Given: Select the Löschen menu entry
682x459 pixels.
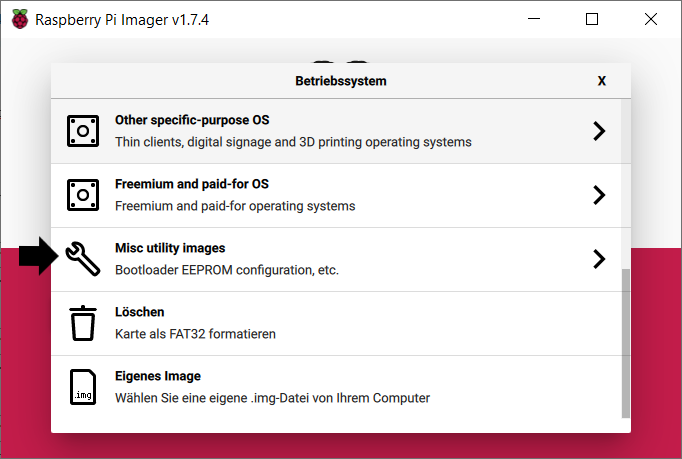Looking at the screenshot, I should pyautogui.click(x=336, y=323).
